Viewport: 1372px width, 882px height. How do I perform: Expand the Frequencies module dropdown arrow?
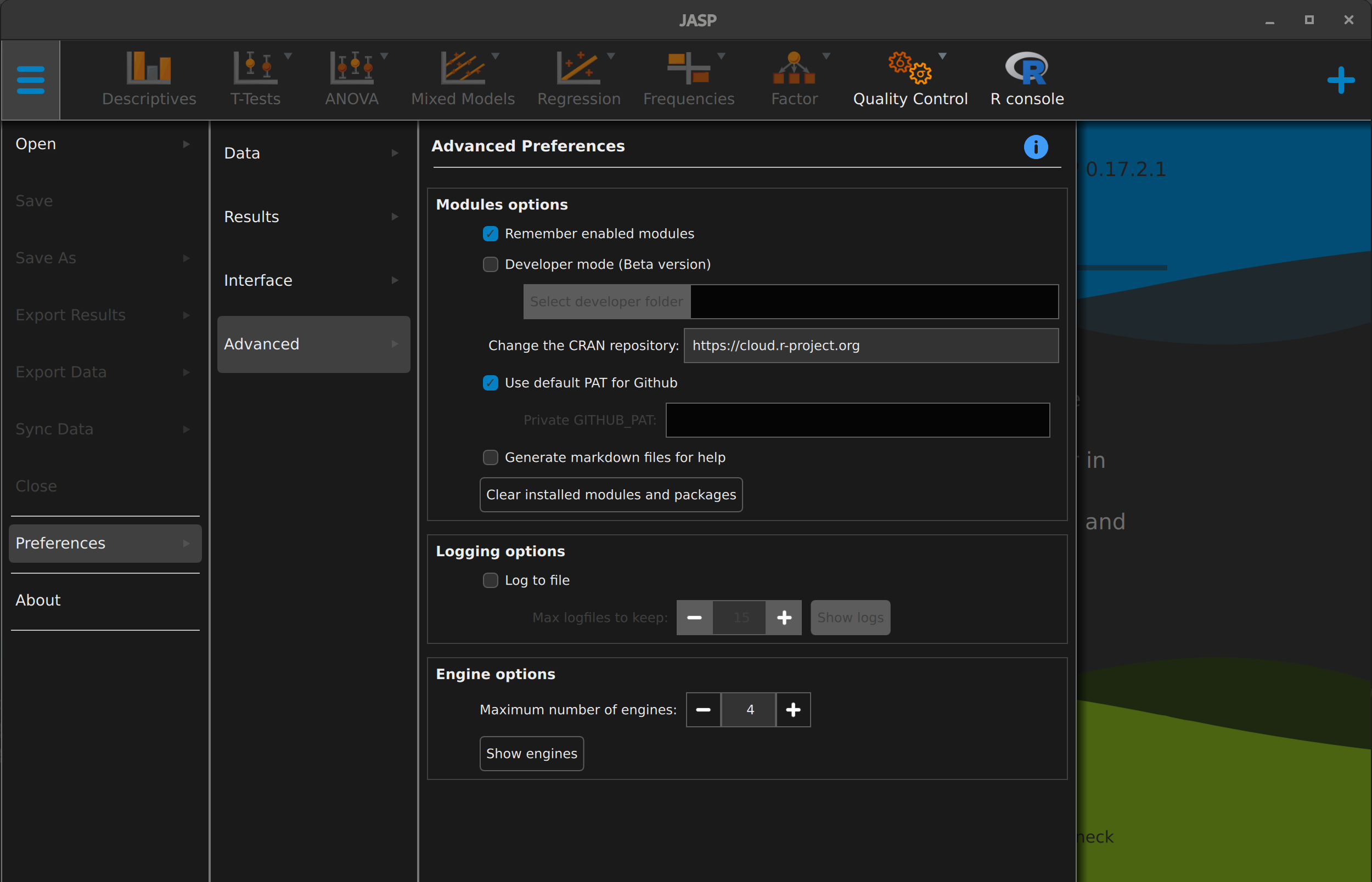click(721, 56)
